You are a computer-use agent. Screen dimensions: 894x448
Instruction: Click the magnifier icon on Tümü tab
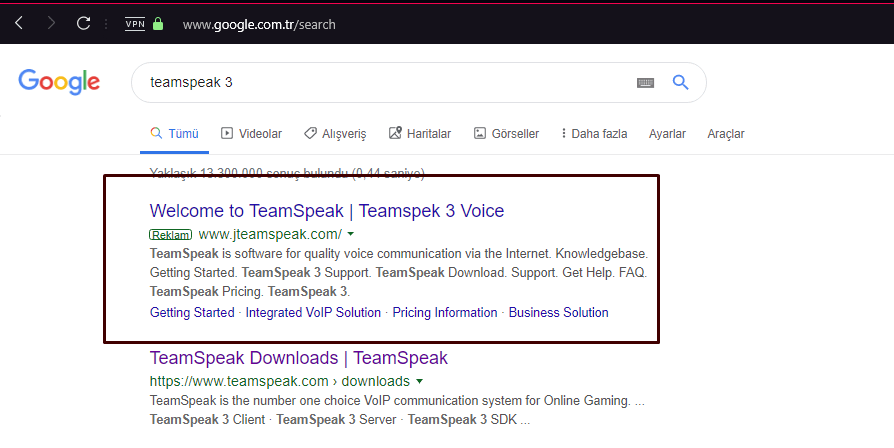click(156, 133)
